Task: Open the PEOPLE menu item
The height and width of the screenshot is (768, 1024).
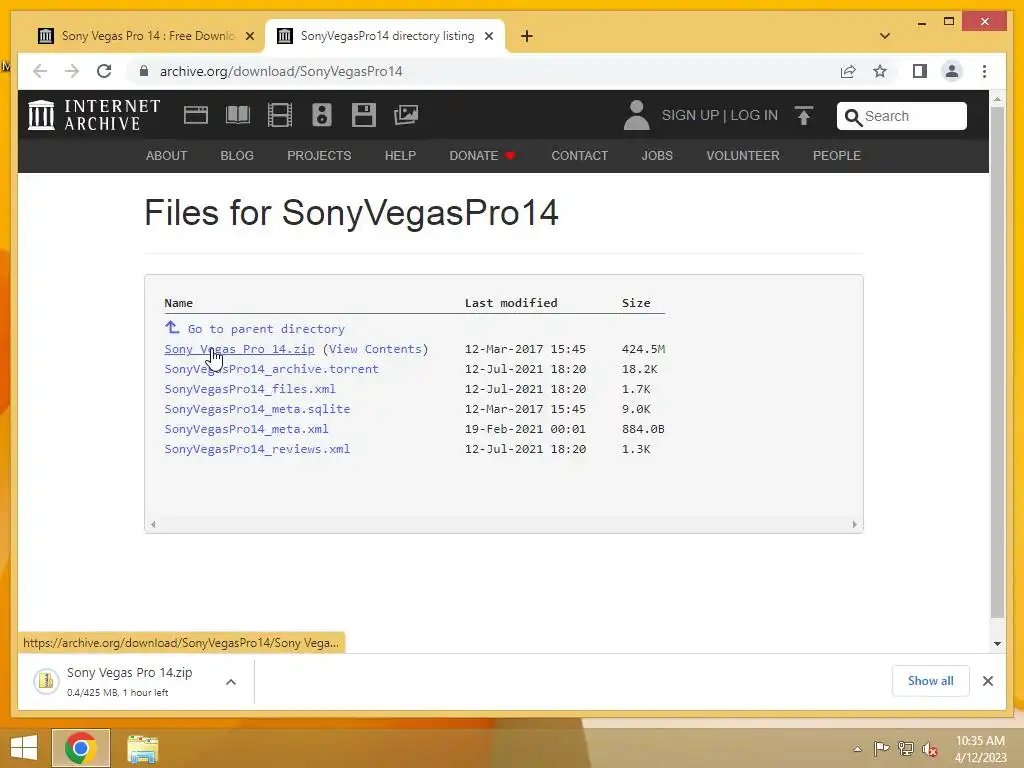Action: coord(837,156)
